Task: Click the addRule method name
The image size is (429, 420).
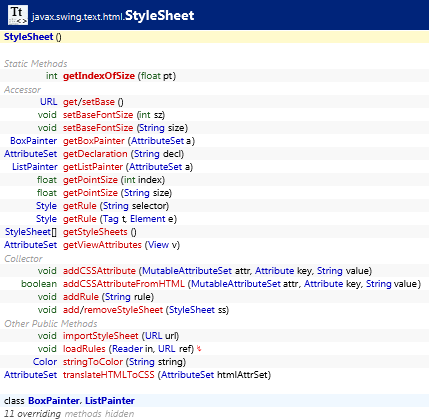Action: [81, 297]
